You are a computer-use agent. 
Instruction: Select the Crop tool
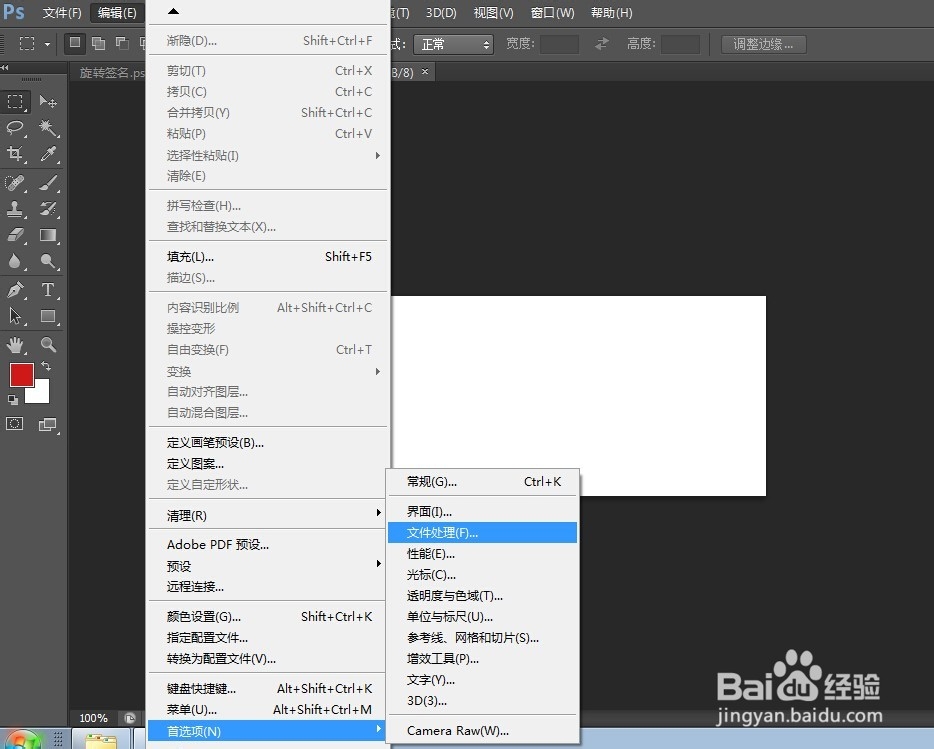[15, 155]
